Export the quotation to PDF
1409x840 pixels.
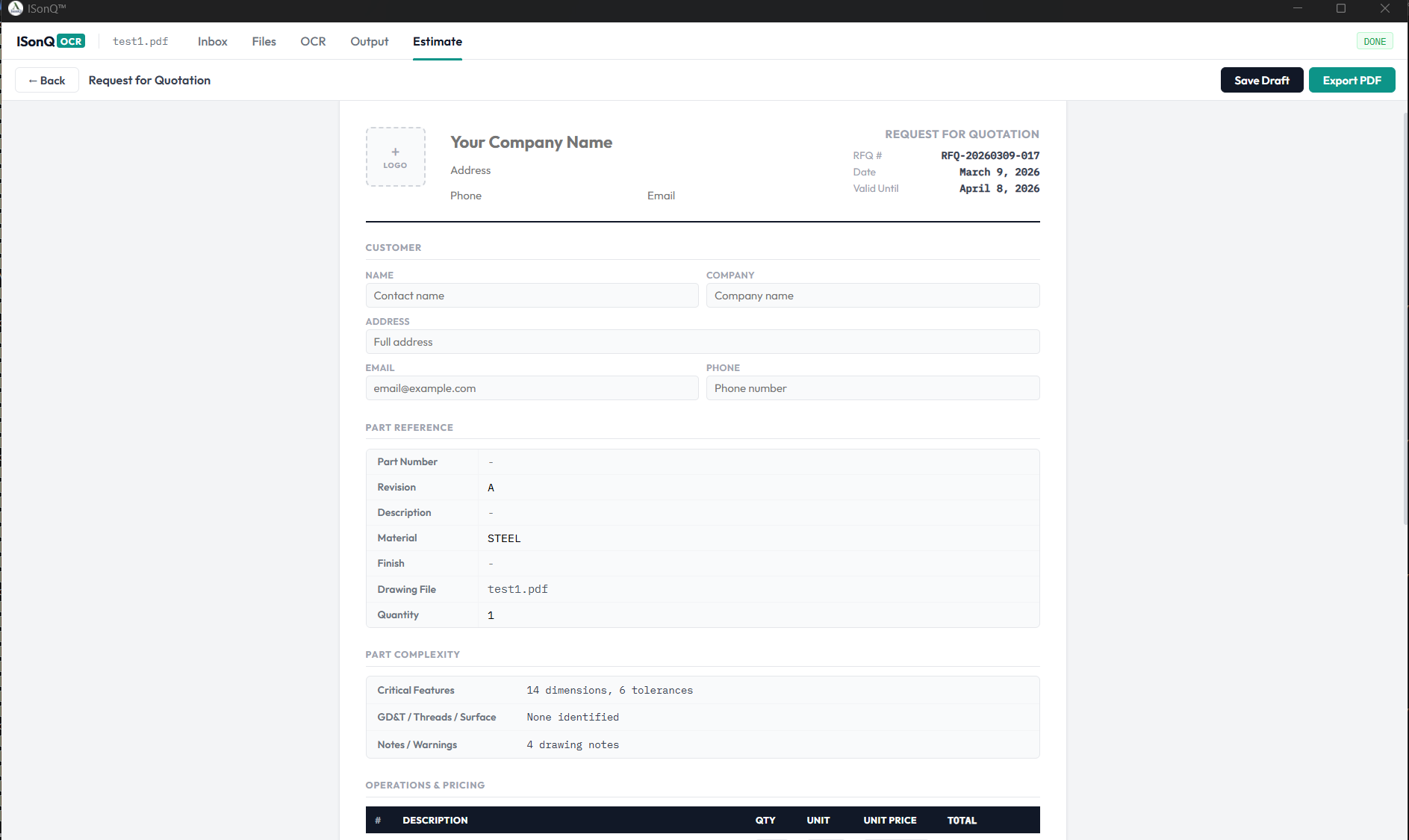(x=1352, y=80)
